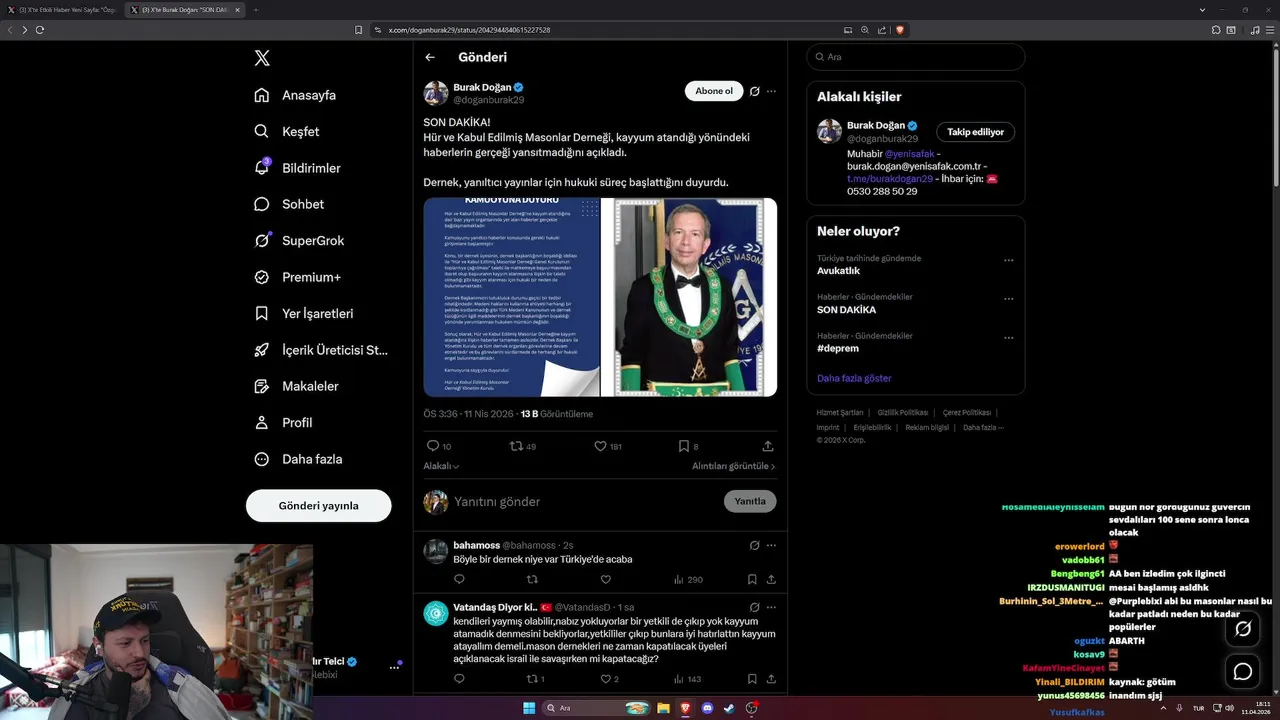The width and height of the screenshot is (1280, 720).
Task: Open Premium+ in the sidebar
Action: [x=298, y=277]
